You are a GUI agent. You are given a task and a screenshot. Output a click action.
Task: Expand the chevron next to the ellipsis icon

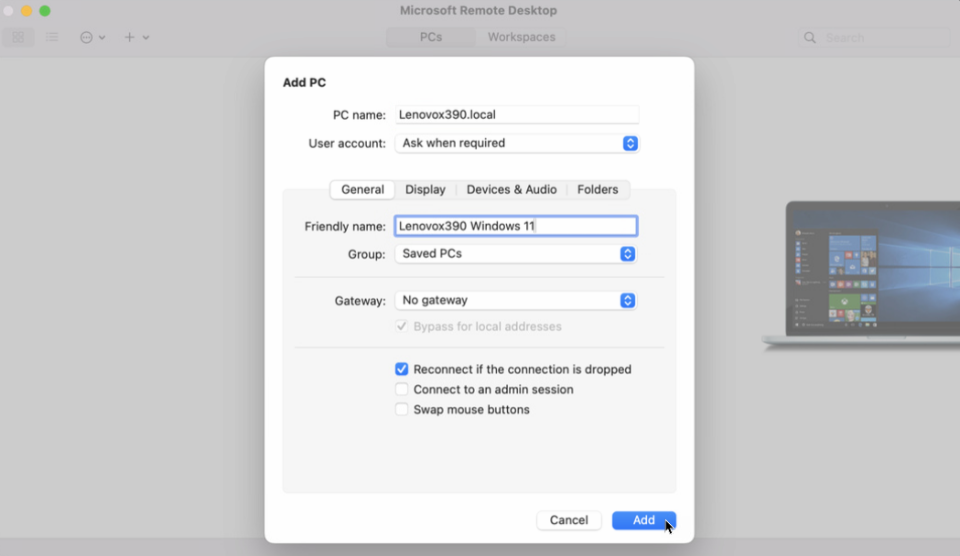click(x=102, y=37)
